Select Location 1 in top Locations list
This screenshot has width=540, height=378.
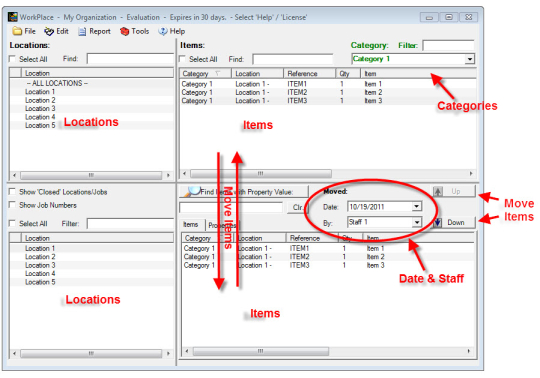click(92, 92)
